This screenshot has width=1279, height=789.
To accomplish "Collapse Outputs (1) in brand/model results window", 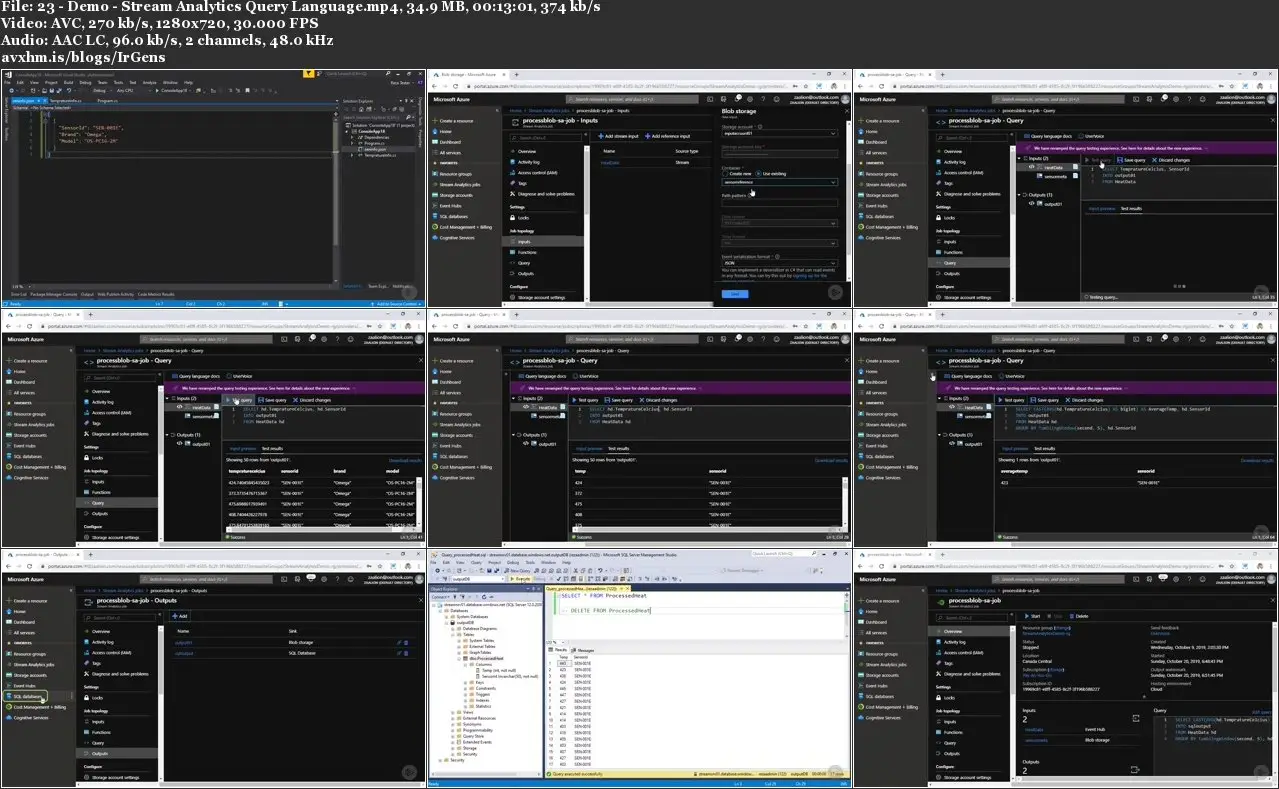I will point(167,435).
